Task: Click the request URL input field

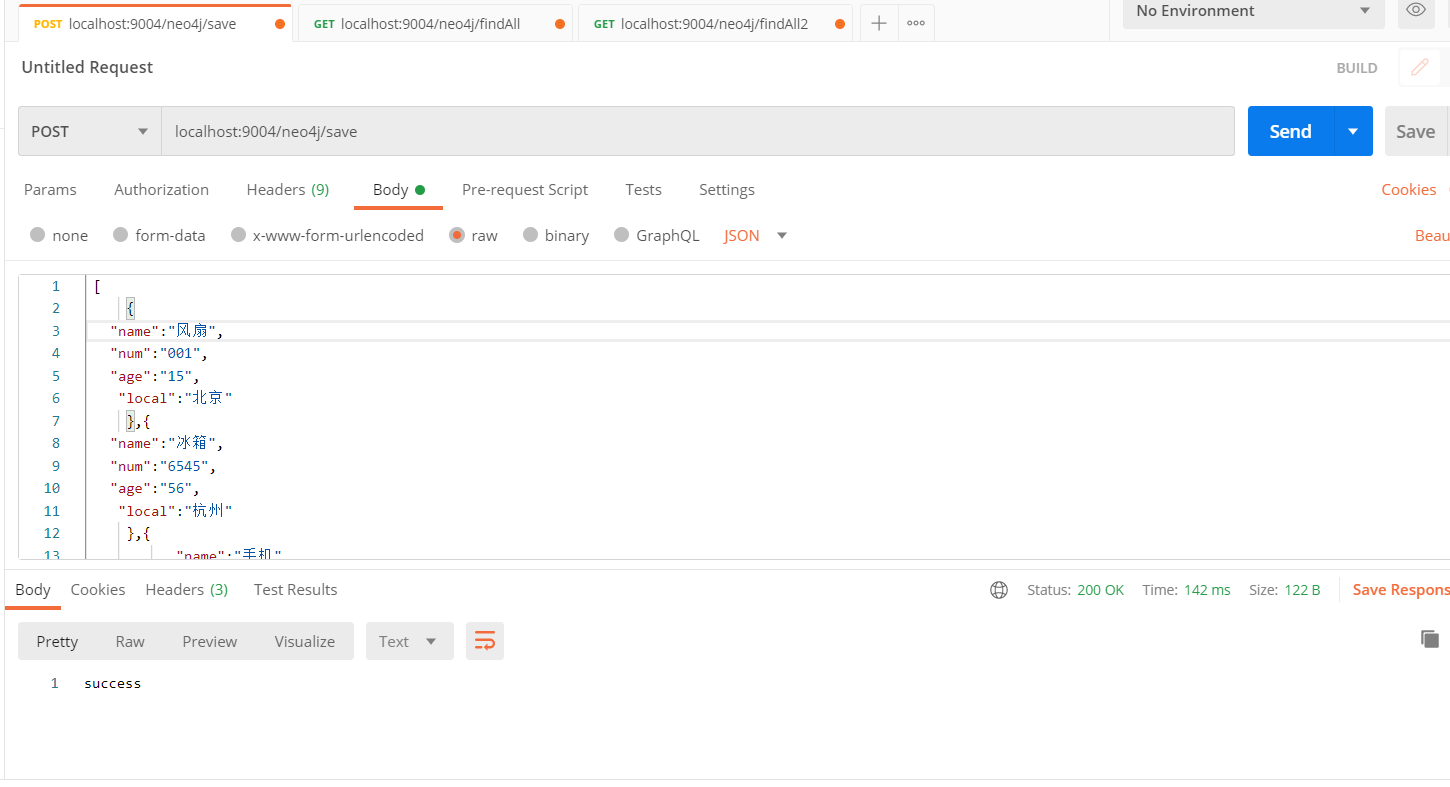Action: [x=698, y=131]
